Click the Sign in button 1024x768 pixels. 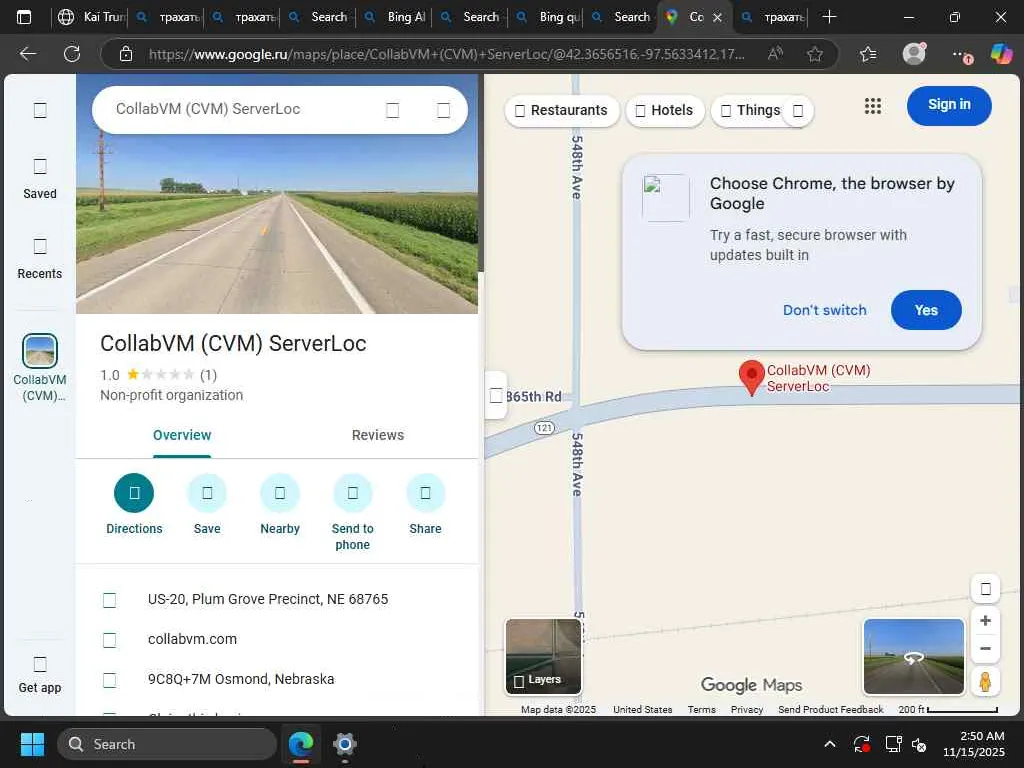click(x=949, y=105)
